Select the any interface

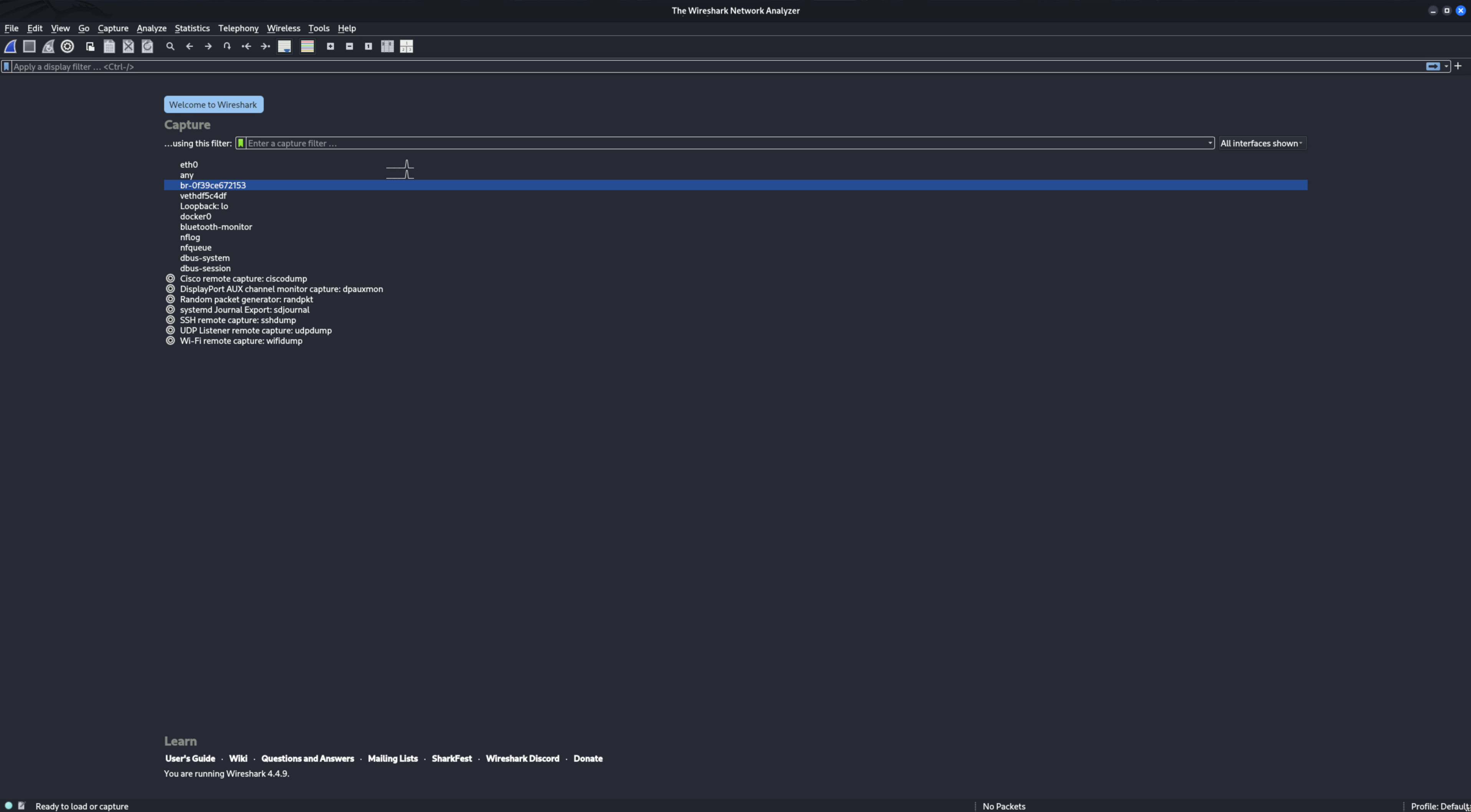735,175
